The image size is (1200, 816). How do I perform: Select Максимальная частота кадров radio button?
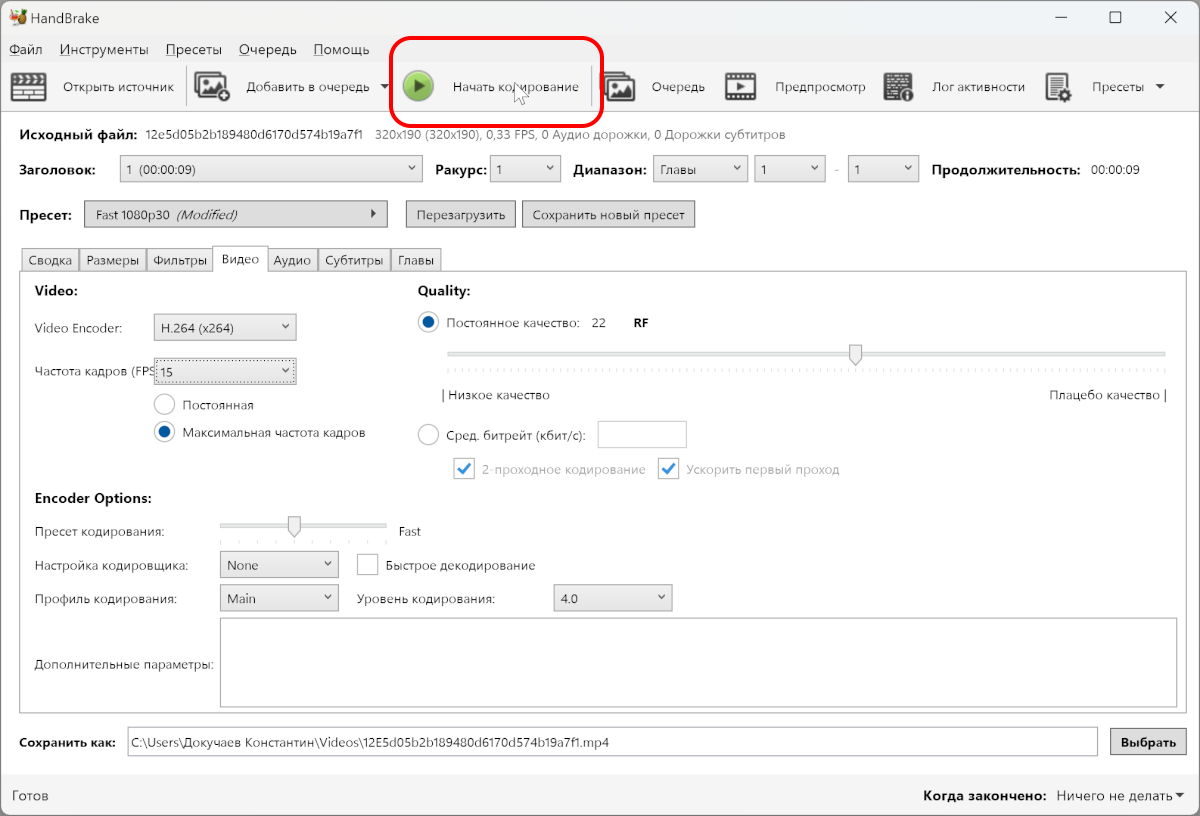(165, 433)
